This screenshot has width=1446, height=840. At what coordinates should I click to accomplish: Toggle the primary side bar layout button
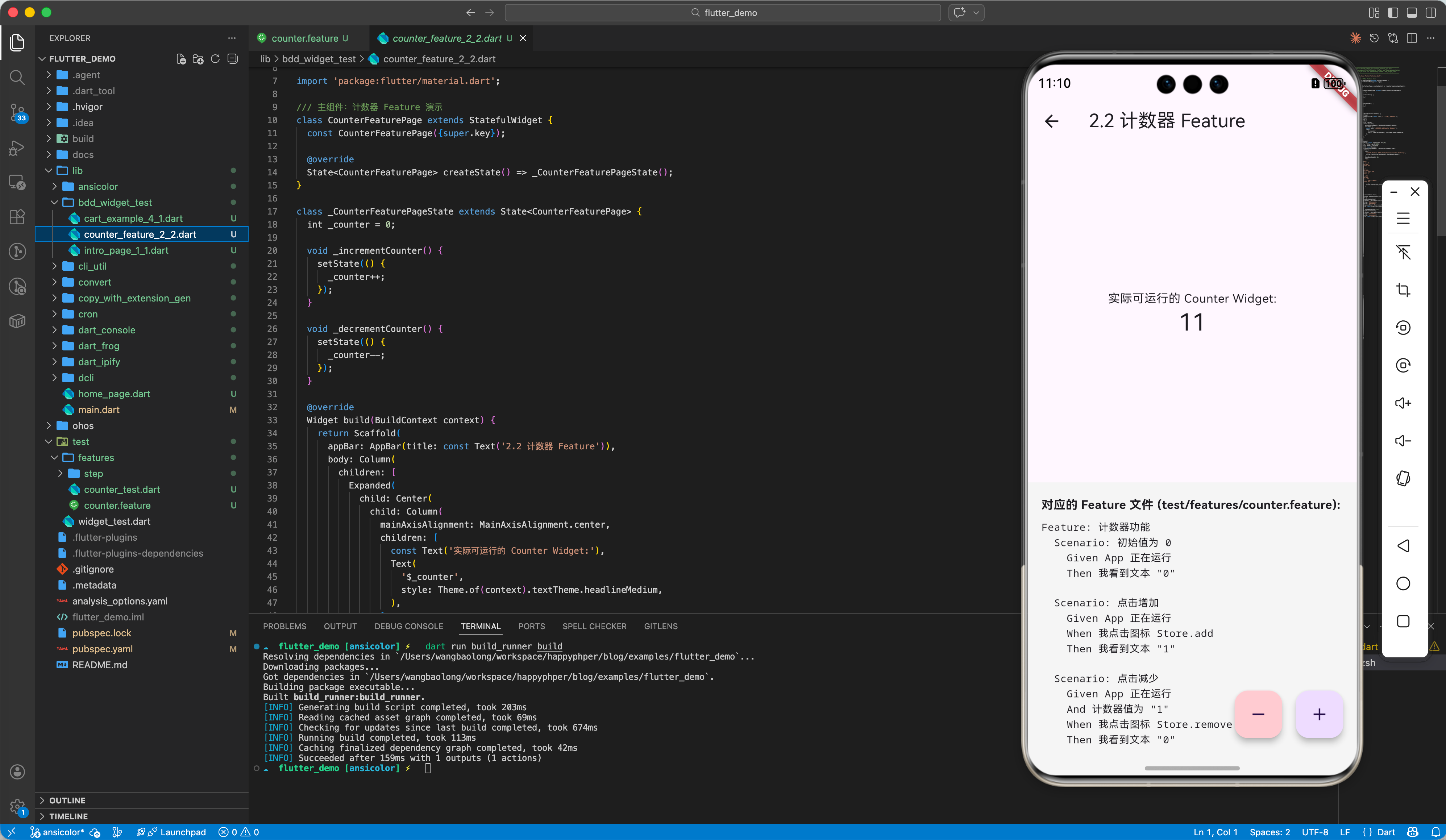(x=1393, y=13)
